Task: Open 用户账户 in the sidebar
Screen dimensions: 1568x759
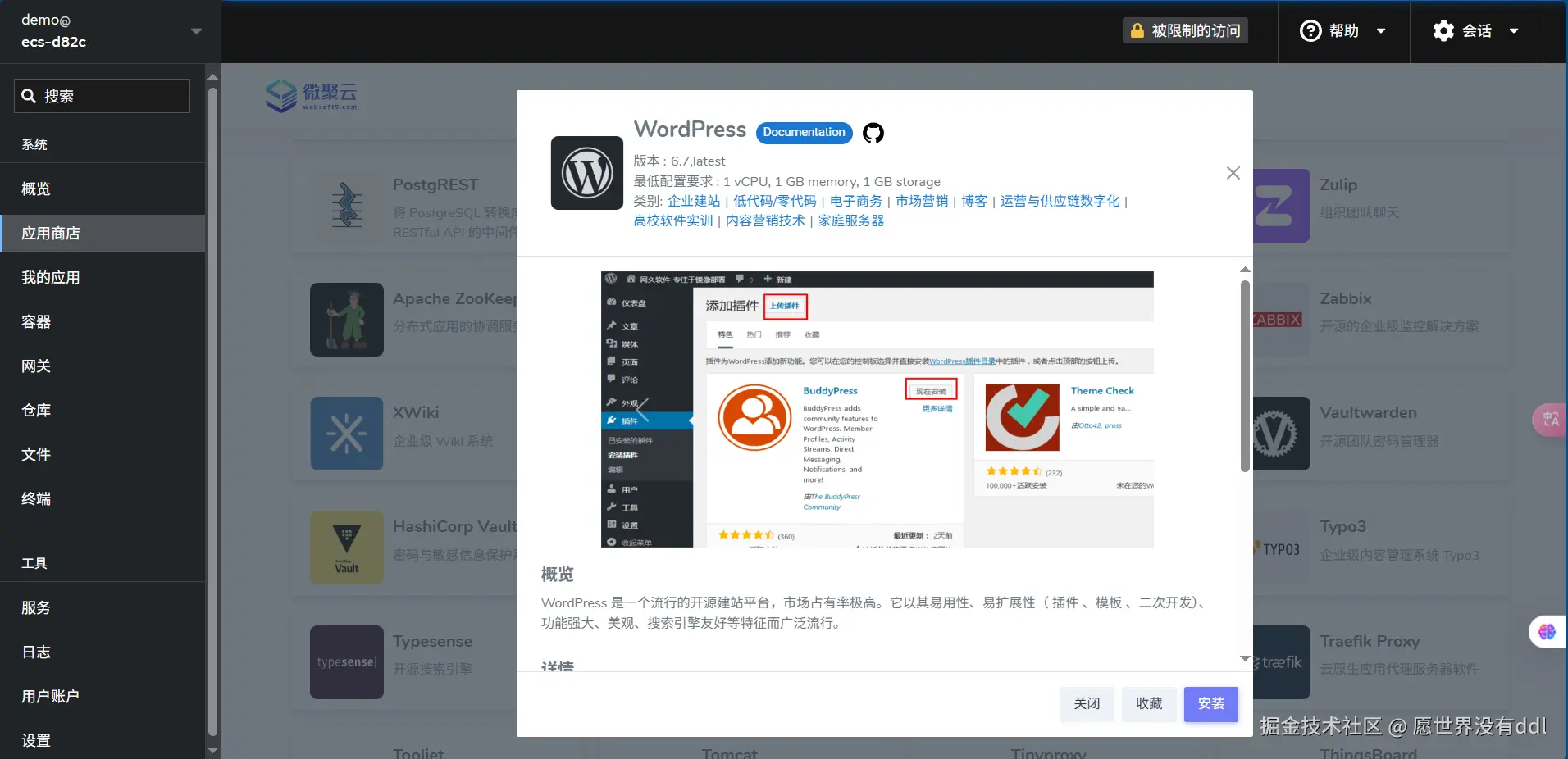Action: [103, 696]
